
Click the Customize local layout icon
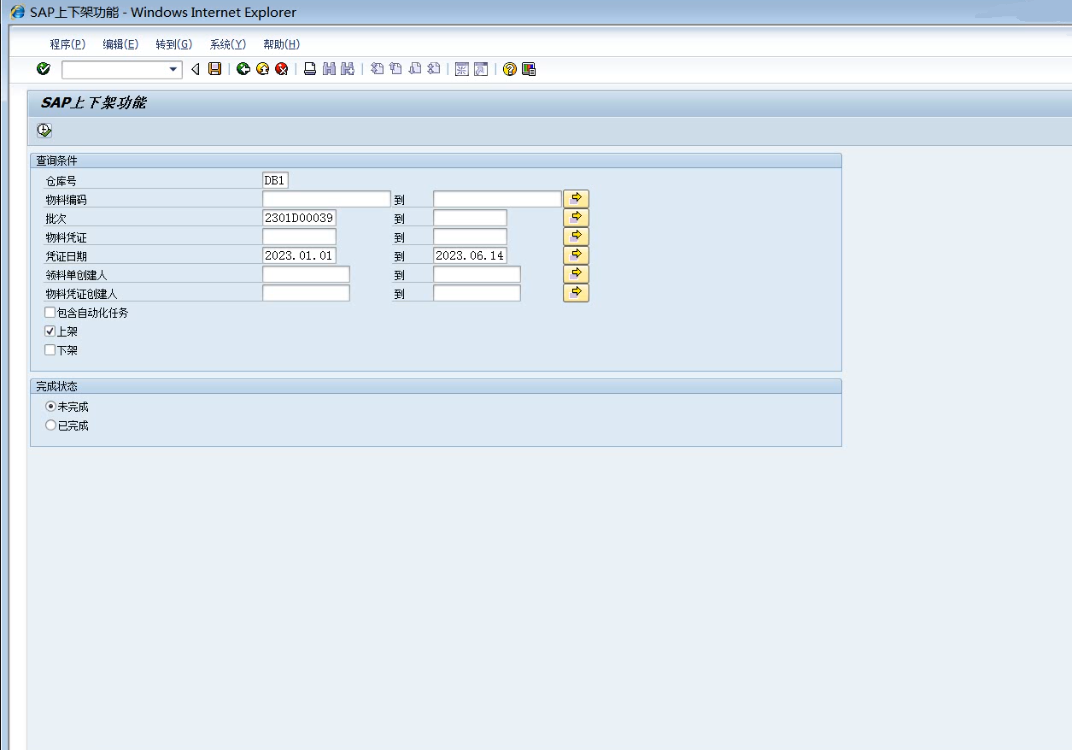[x=529, y=69]
